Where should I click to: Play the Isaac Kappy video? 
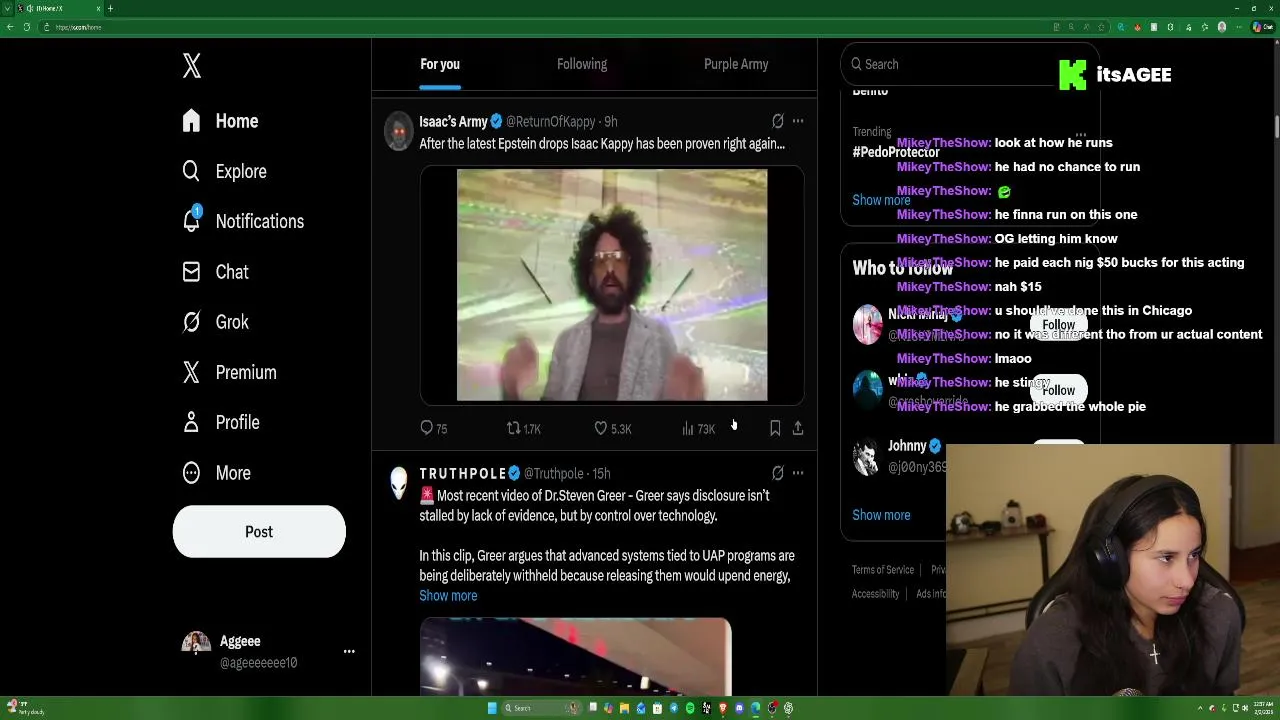612,285
